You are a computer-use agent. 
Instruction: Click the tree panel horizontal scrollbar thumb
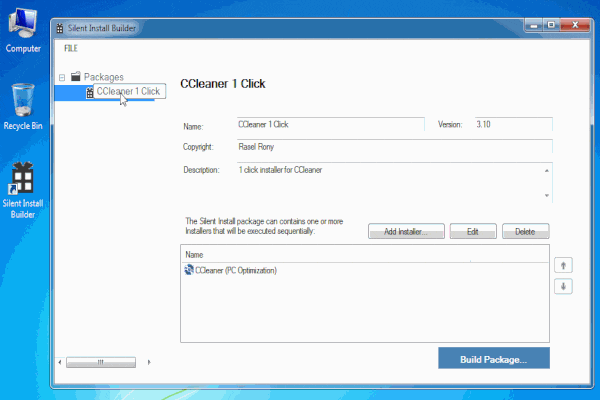click(x=101, y=362)
